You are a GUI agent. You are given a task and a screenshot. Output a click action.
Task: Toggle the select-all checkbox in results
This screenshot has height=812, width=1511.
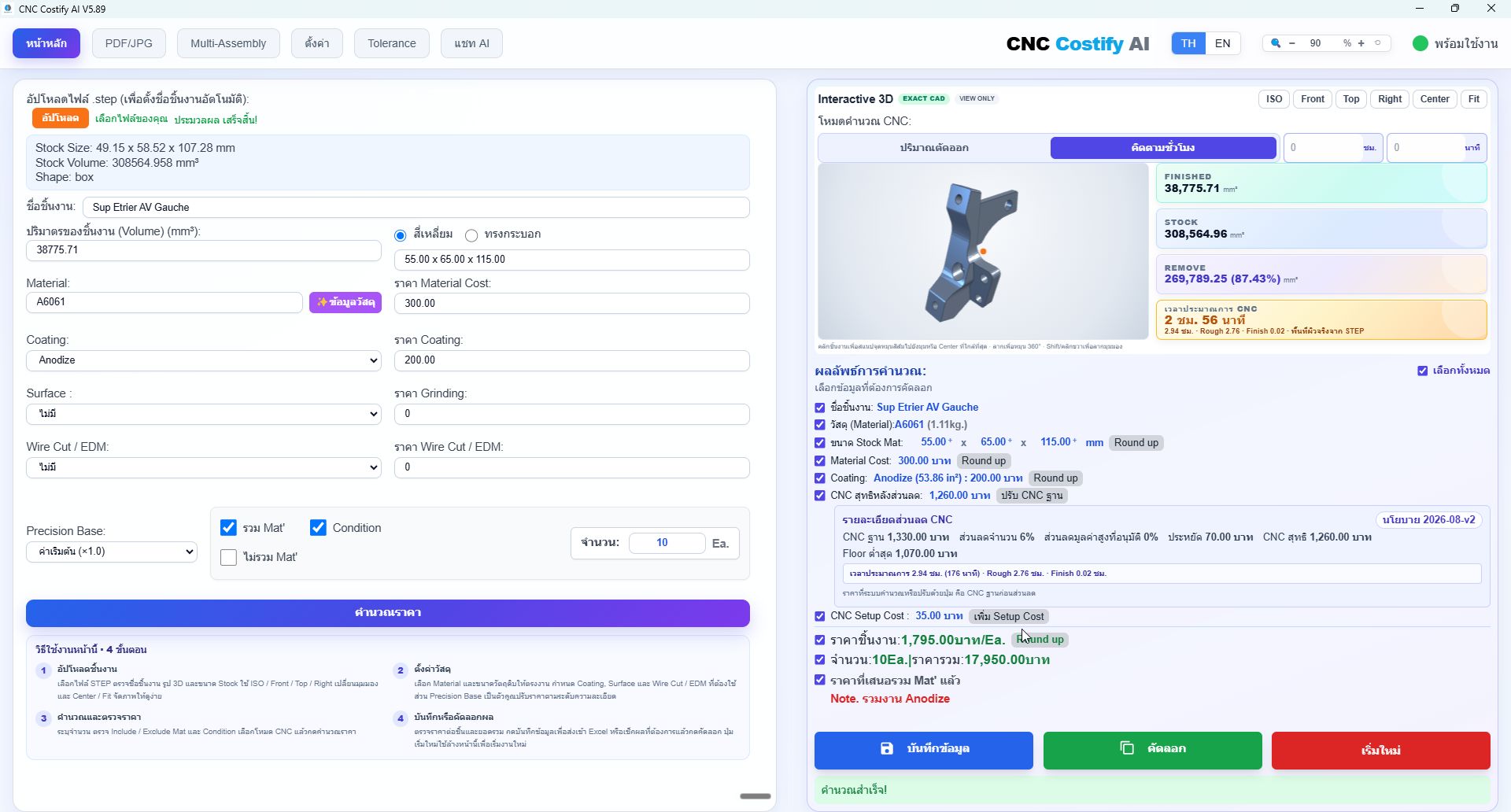[1423, 371]
